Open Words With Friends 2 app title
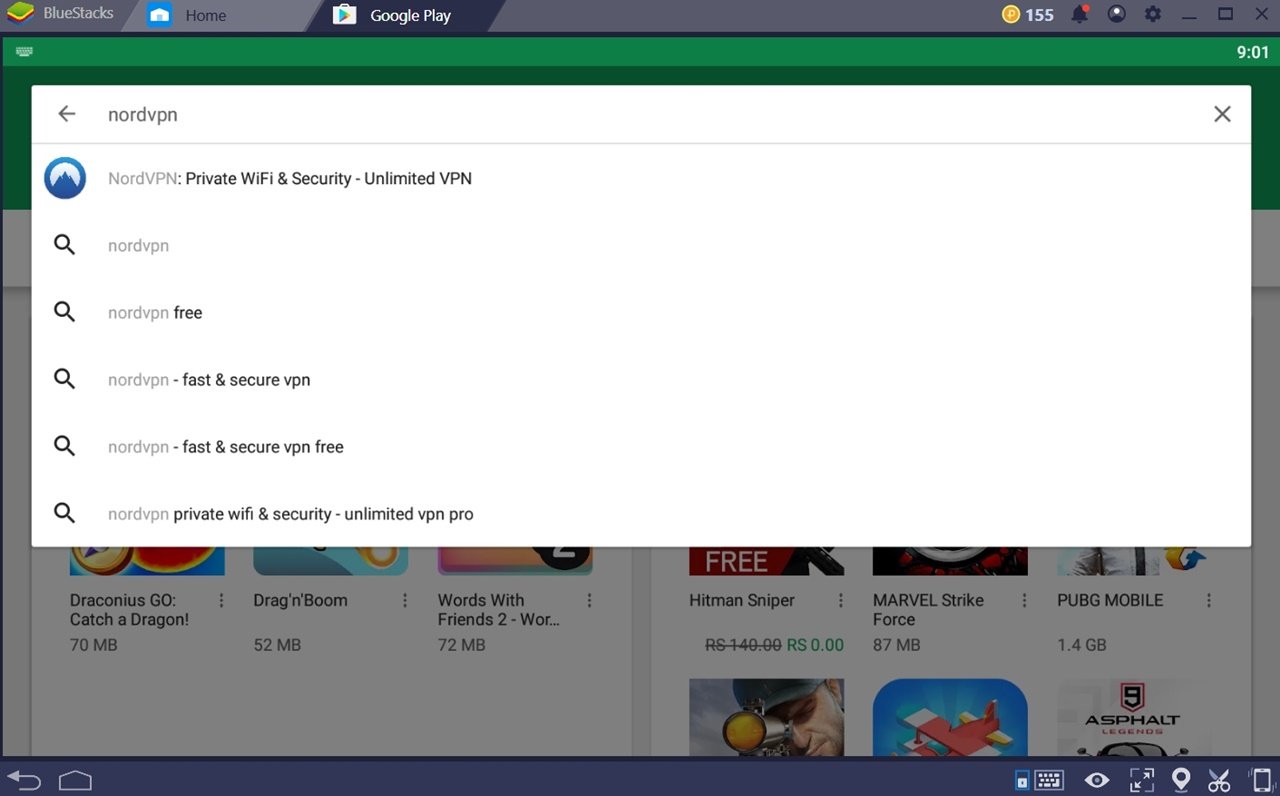This screenshot has height=796, width=1280. (499, 610)
